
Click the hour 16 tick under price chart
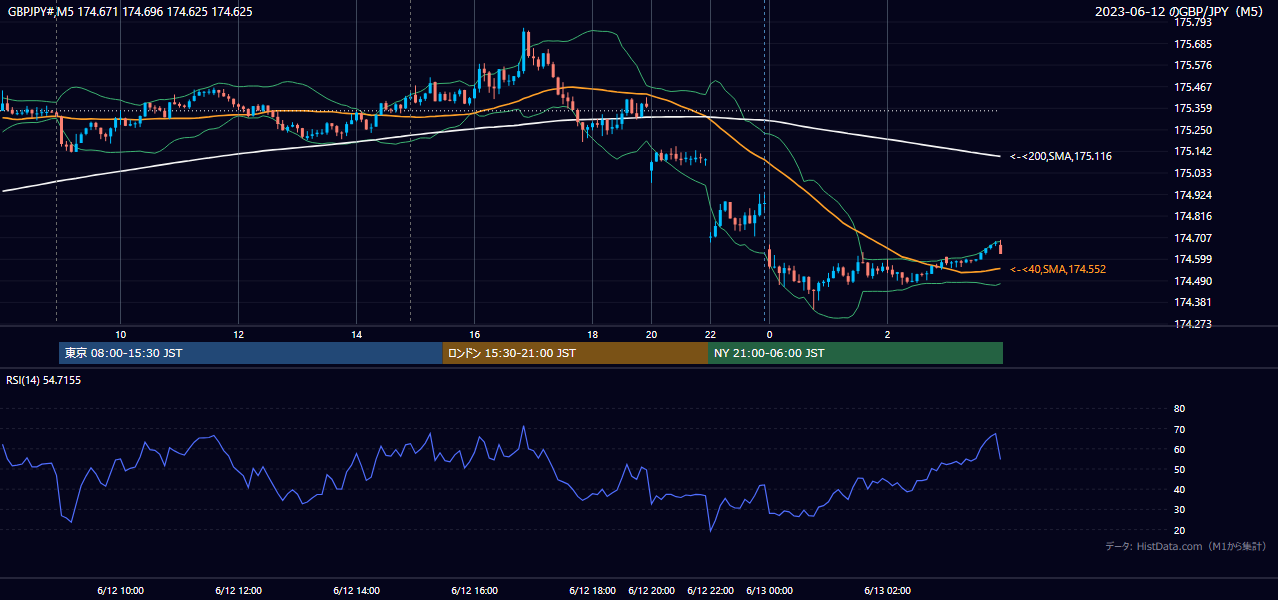[x=474, y=334]
